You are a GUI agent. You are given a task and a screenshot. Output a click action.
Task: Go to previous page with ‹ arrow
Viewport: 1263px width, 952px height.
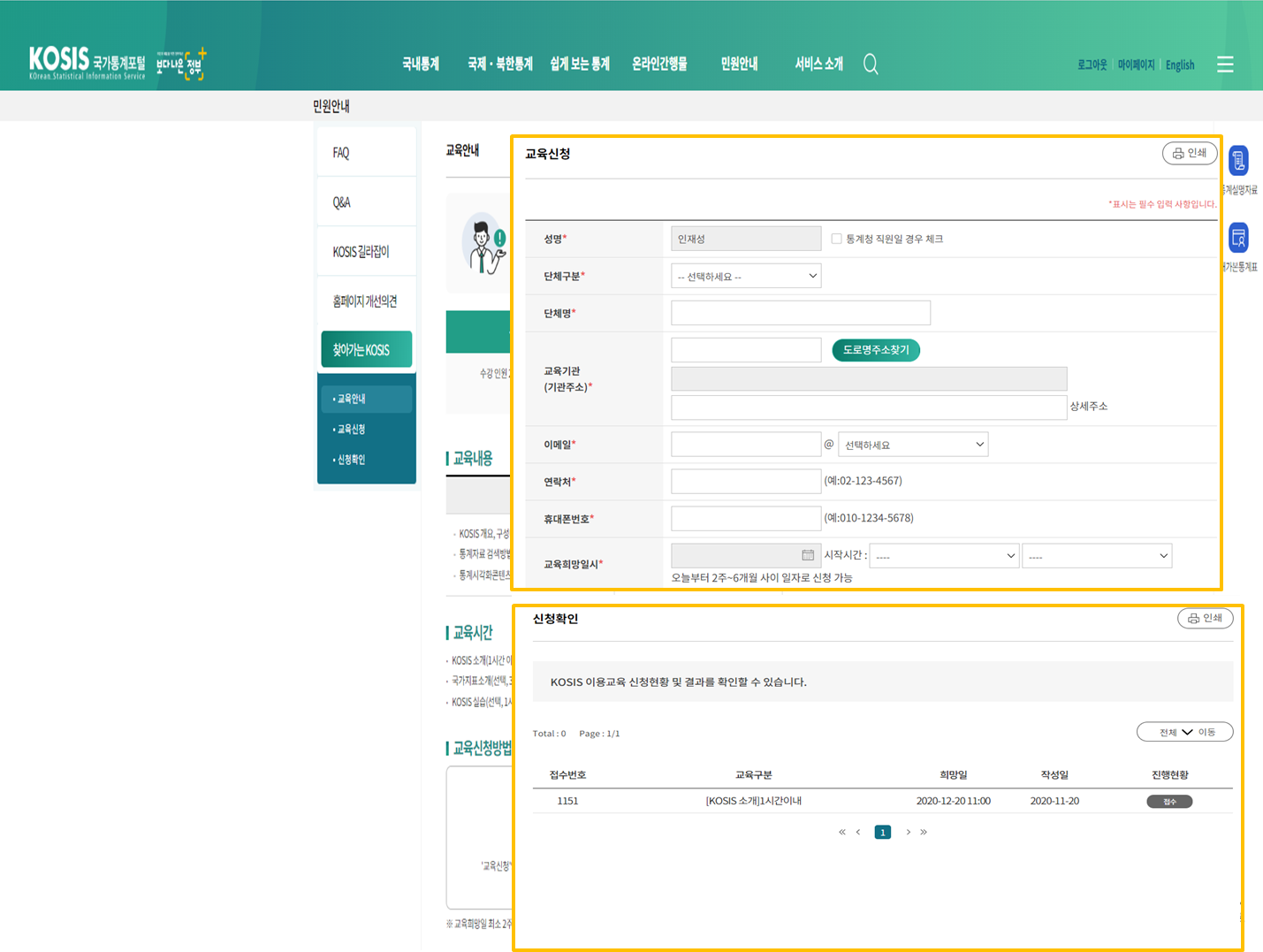[x=858, y=832]
